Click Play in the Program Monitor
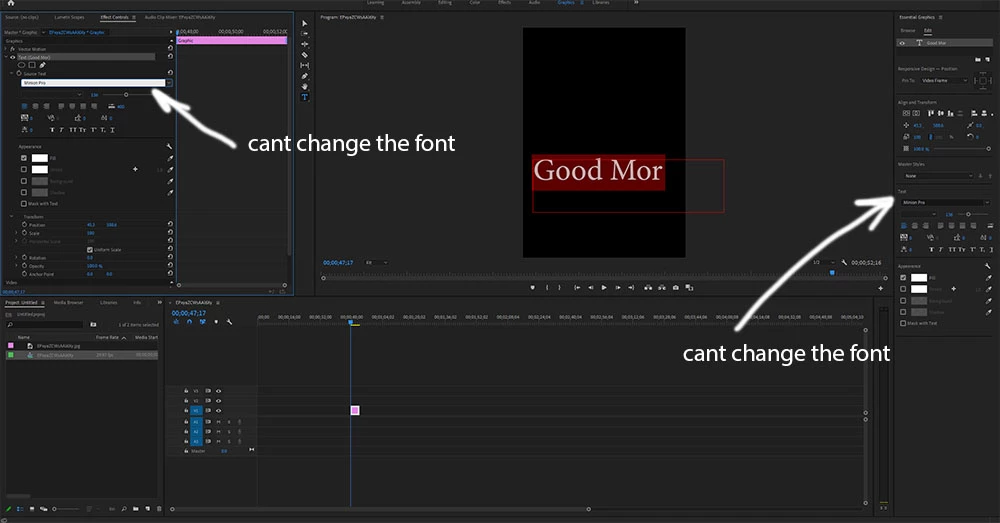This screenshot has width=1000, height=523. 604,288
